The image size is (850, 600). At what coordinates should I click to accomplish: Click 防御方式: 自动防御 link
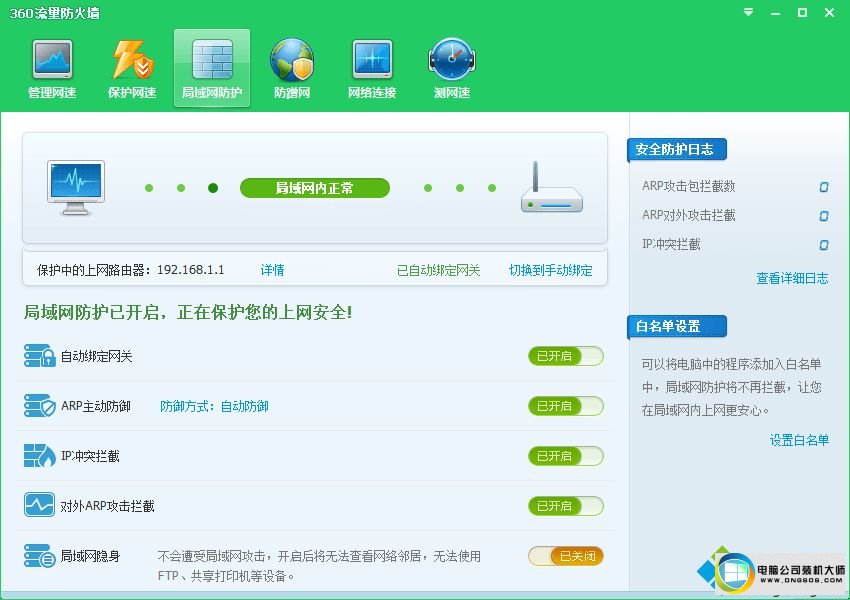(x=214, y=406)
